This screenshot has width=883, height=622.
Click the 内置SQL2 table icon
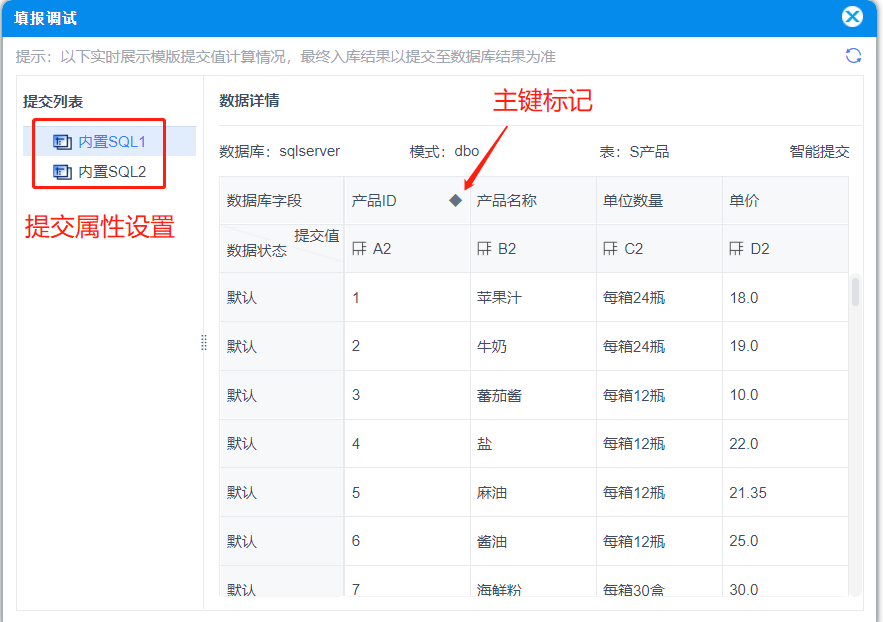62,172
